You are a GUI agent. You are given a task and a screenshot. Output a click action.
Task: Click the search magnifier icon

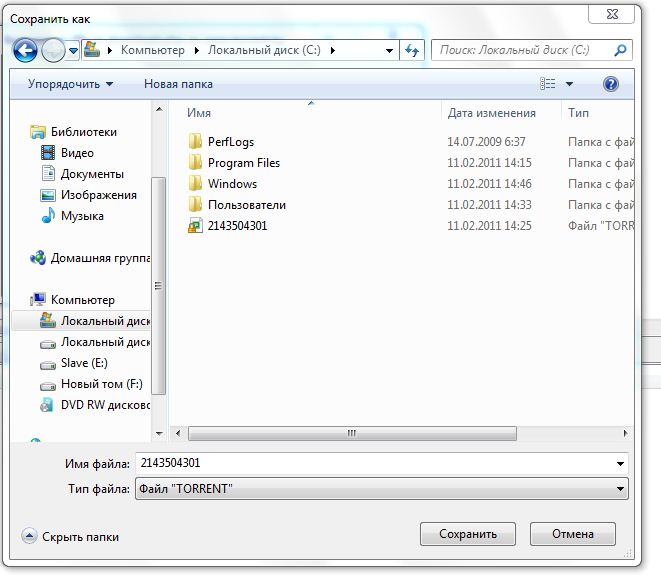(x=620, y=51)
